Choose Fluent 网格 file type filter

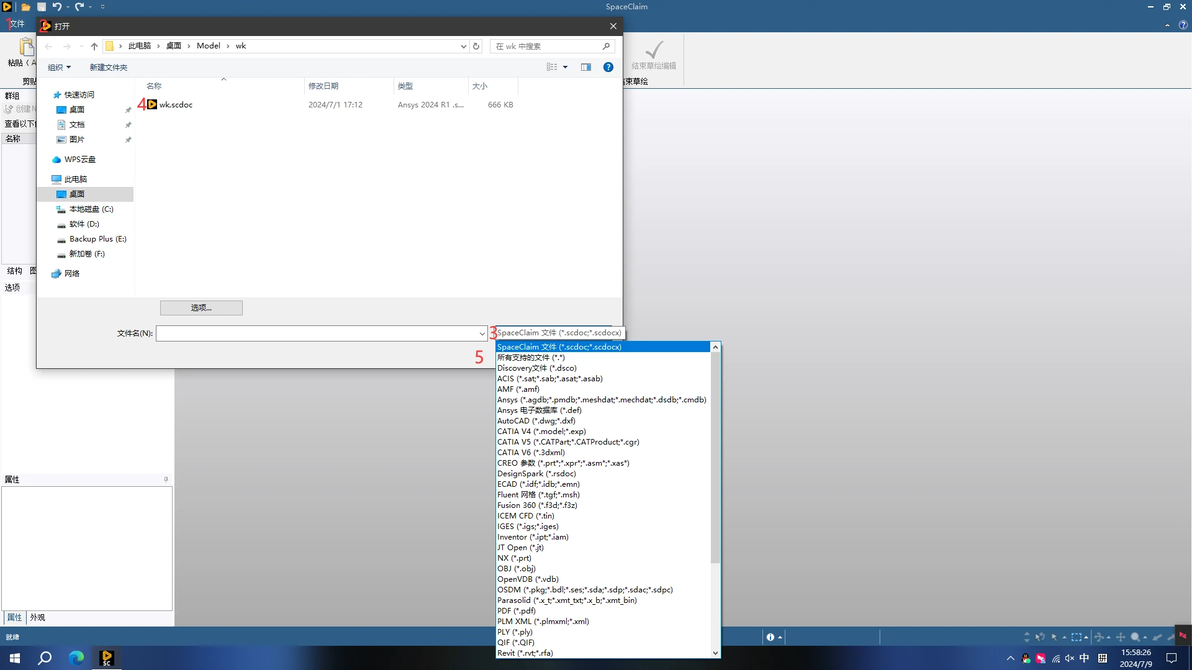click(538, 494)
